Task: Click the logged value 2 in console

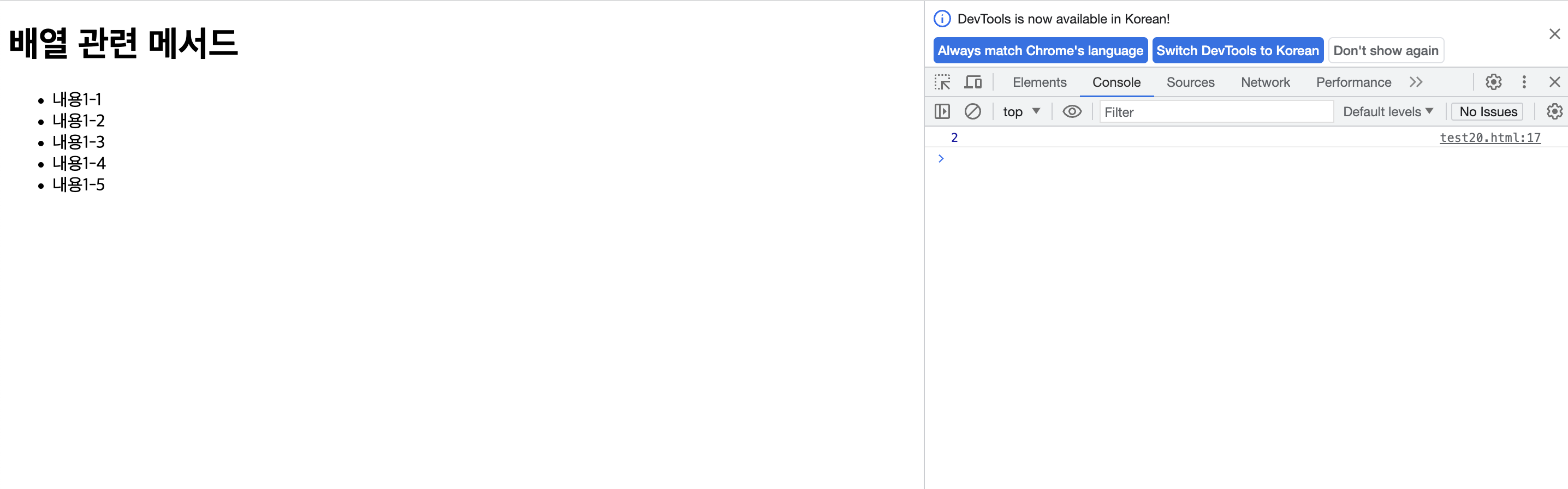Action: coord(954,138)
